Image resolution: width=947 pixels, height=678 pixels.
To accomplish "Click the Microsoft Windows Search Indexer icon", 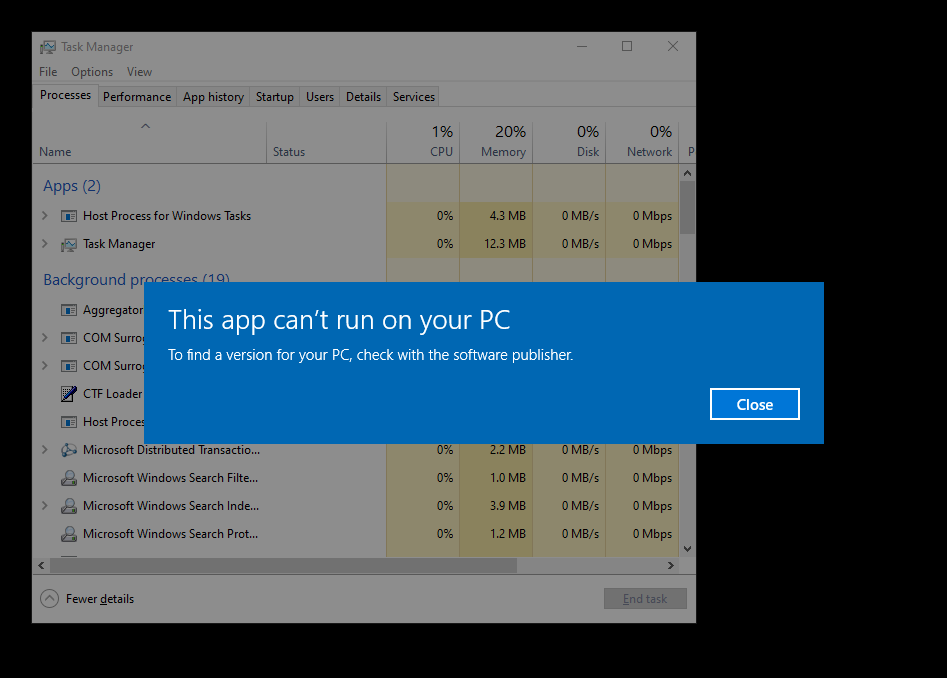I will (x=69, y=506).
